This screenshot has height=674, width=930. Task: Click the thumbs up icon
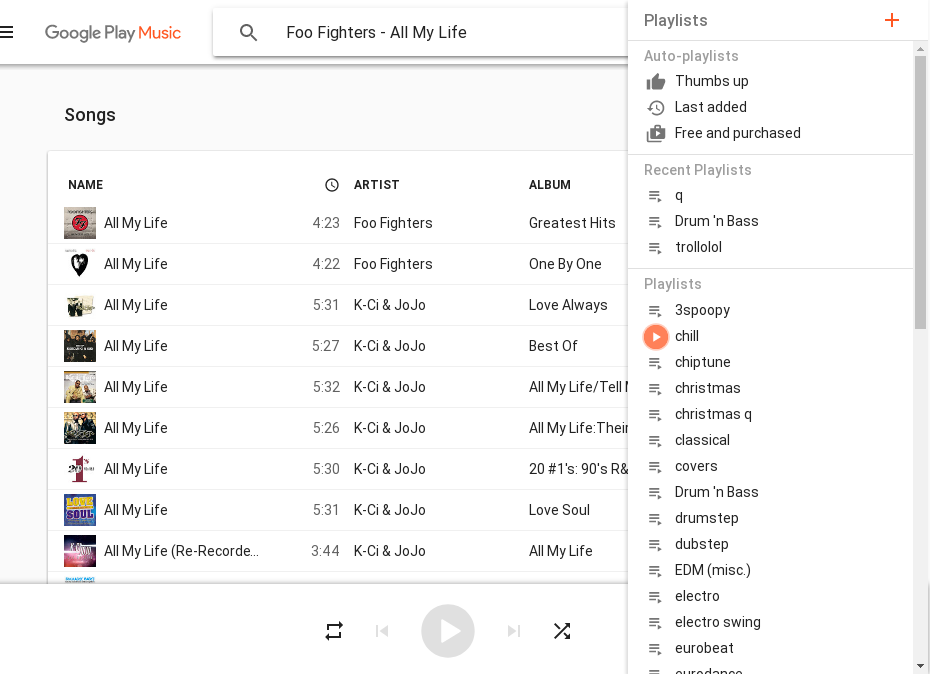(x=655, y=81)
